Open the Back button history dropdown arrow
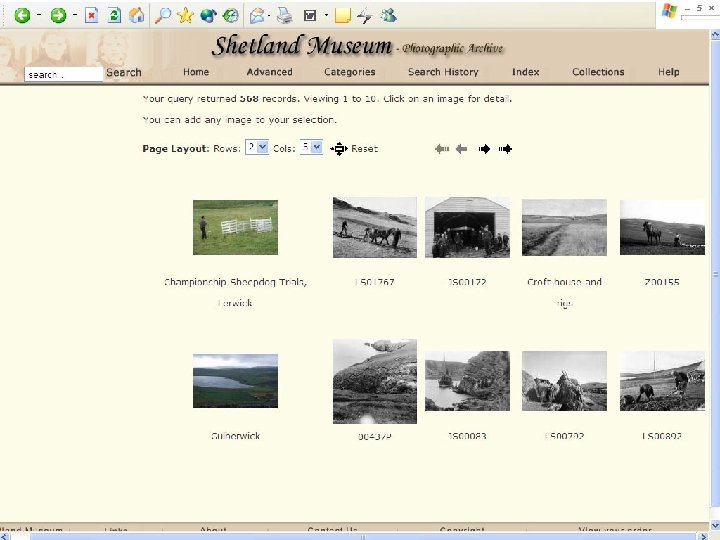Image resolution: width=720 pixels, height=540 pixels. click(x=39, y=16)
